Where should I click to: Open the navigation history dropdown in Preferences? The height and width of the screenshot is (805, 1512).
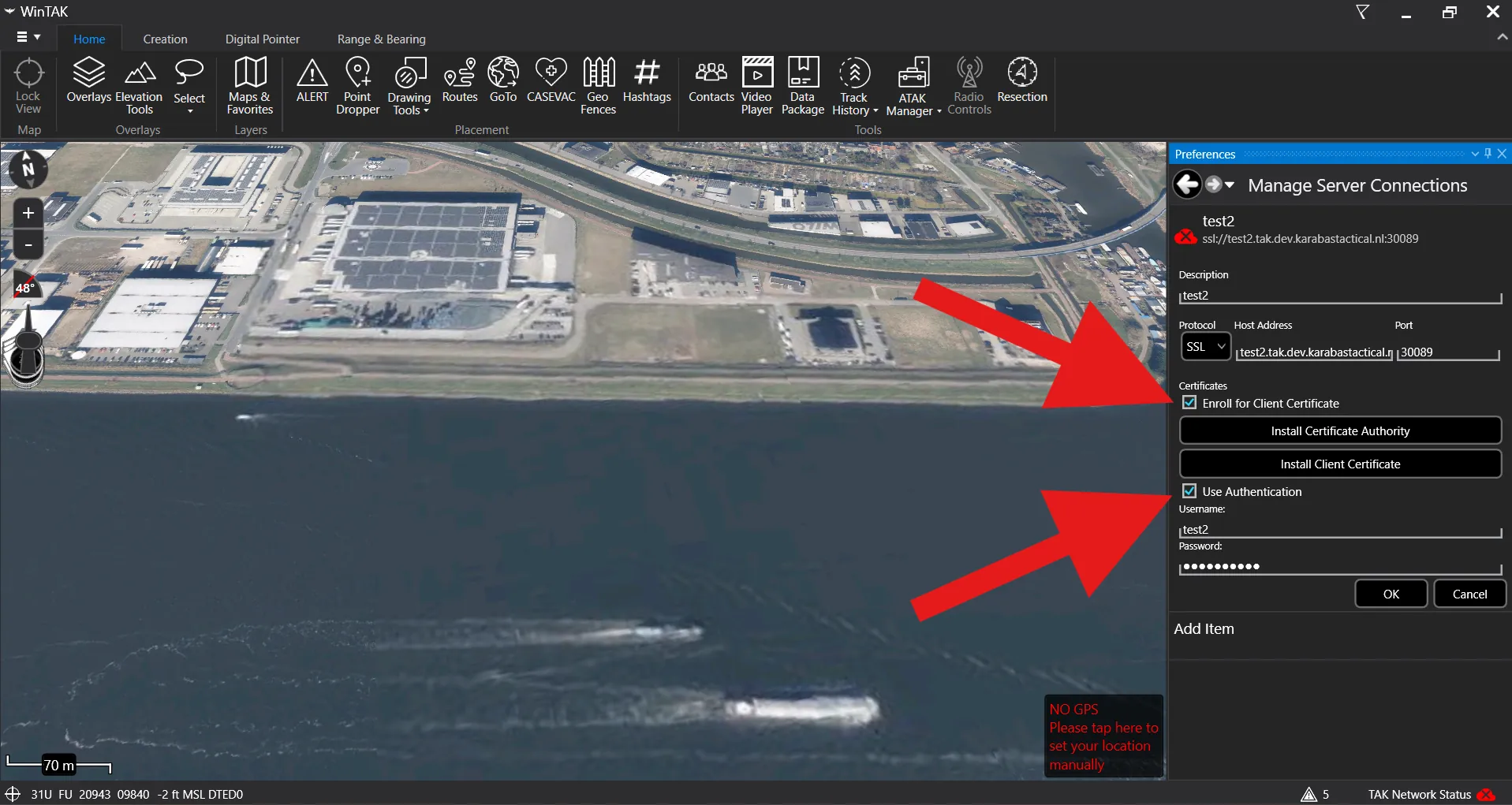(1230, 184)
